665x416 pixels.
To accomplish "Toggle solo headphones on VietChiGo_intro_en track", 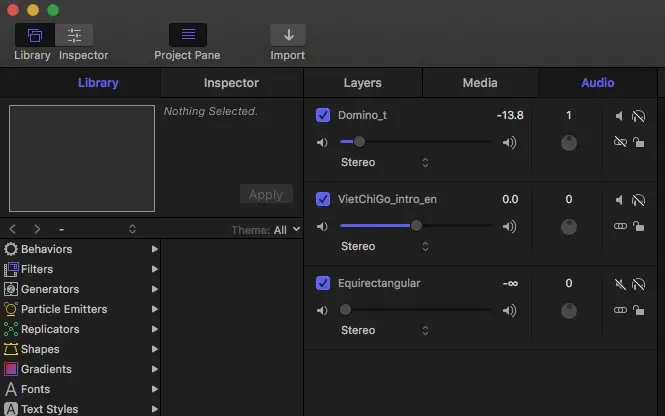I will click(x=639, y=200).
